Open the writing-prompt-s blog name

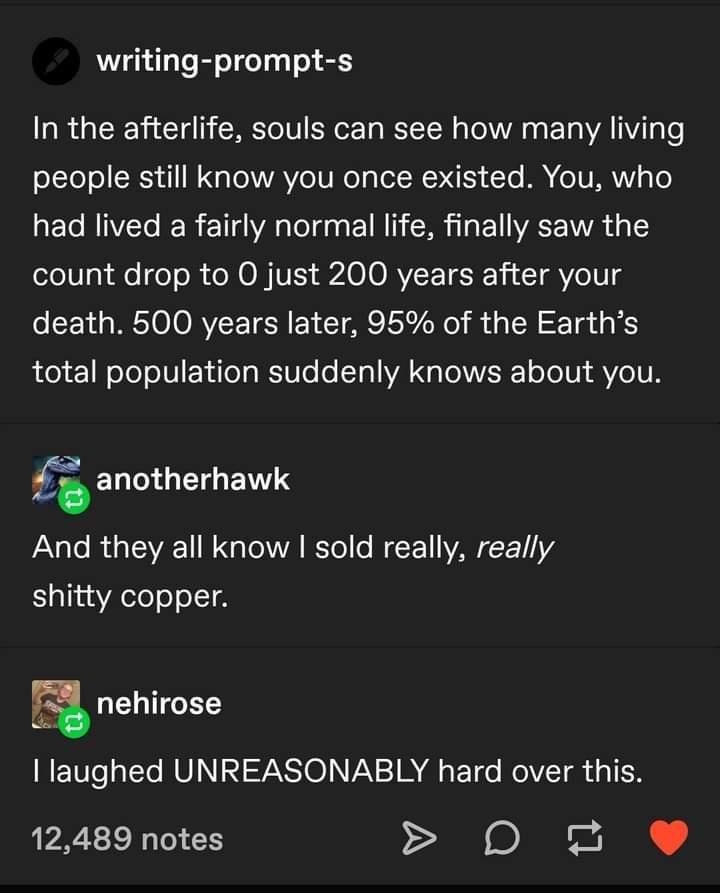click(224, 61)
